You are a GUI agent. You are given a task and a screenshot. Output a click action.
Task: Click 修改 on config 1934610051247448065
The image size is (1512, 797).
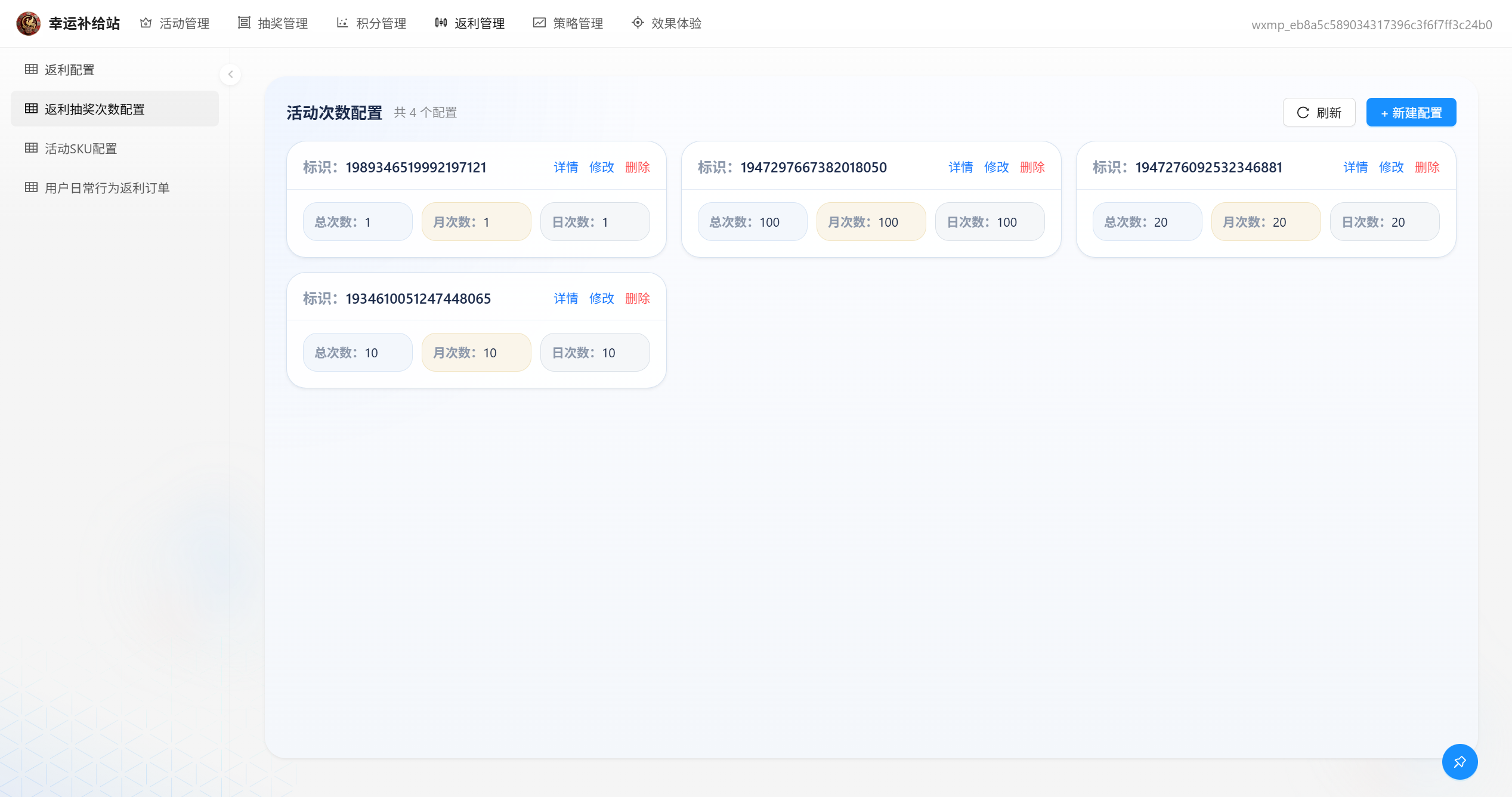click(x=601, y=298)
